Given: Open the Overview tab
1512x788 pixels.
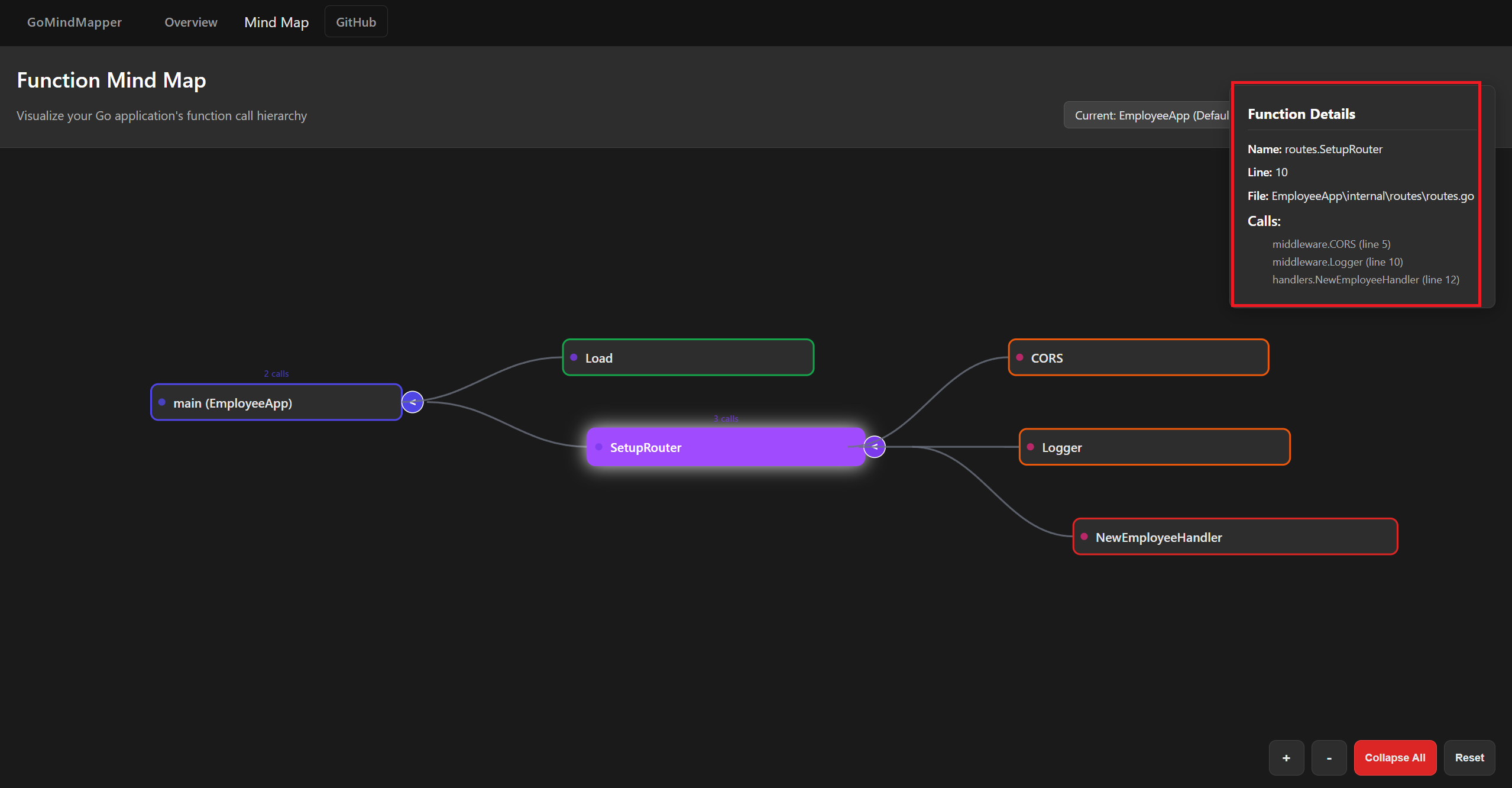Looking at the screenshot, I should [x=191, y=22].
